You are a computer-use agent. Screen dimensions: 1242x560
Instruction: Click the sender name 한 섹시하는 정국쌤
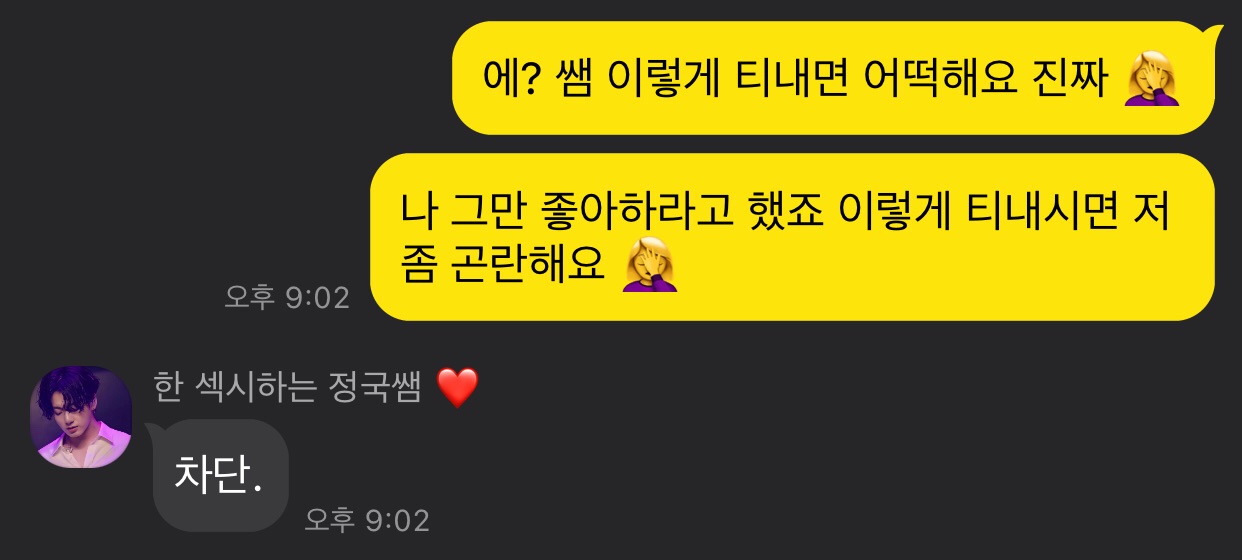click(288, 388)
